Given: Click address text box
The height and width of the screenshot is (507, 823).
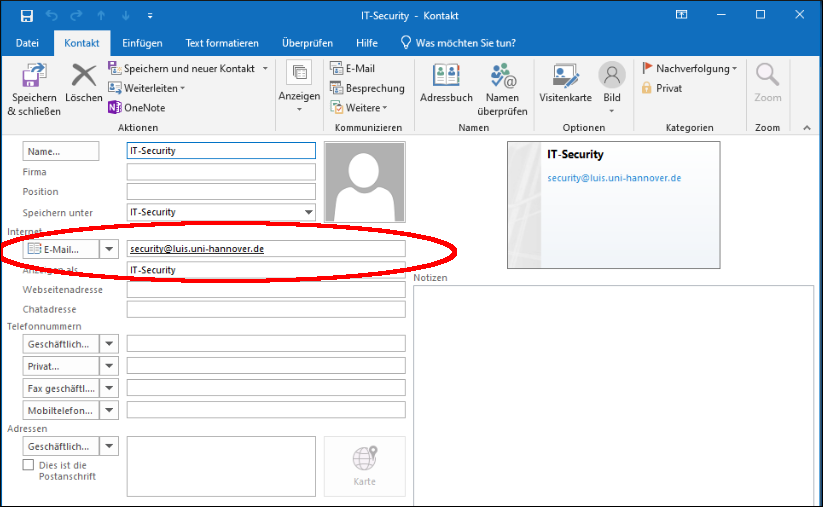Looking at the screenshot, I should [x=221, y=466].
